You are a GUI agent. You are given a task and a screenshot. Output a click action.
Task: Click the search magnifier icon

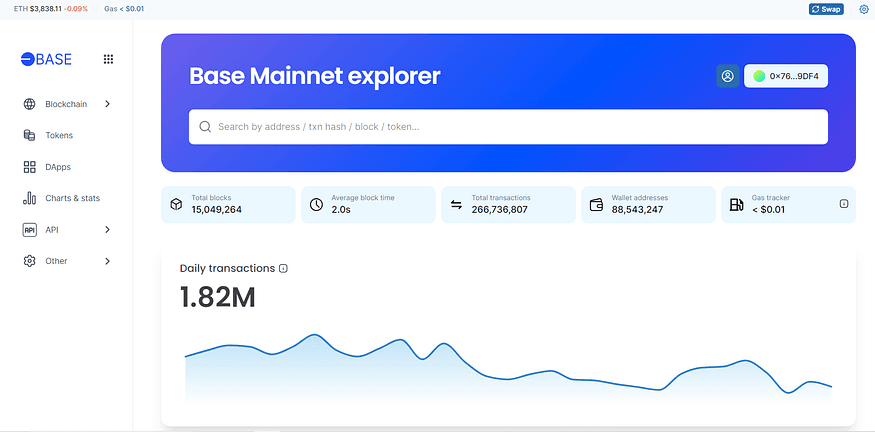coord(205,127)
